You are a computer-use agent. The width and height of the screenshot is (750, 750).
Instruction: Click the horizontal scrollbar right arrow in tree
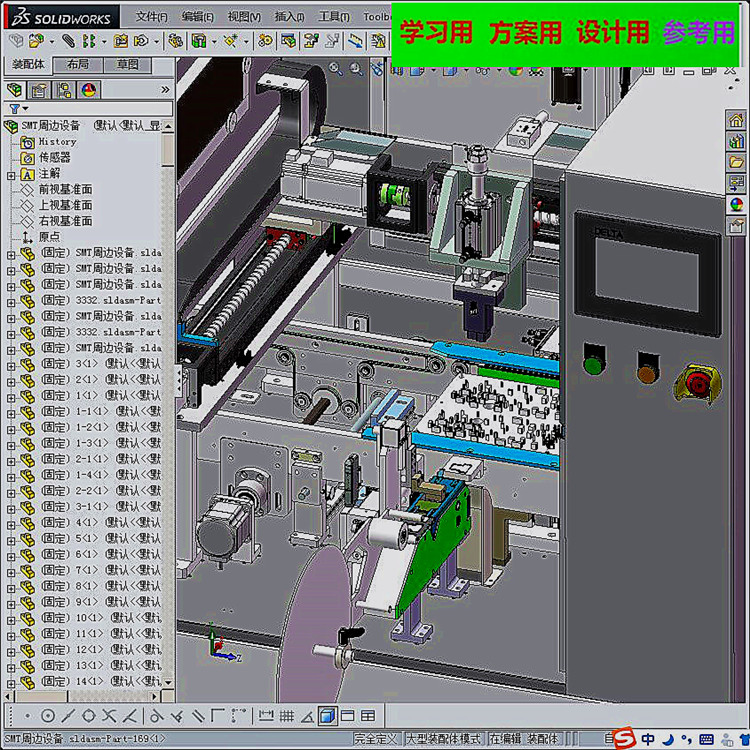click(154, 696)
